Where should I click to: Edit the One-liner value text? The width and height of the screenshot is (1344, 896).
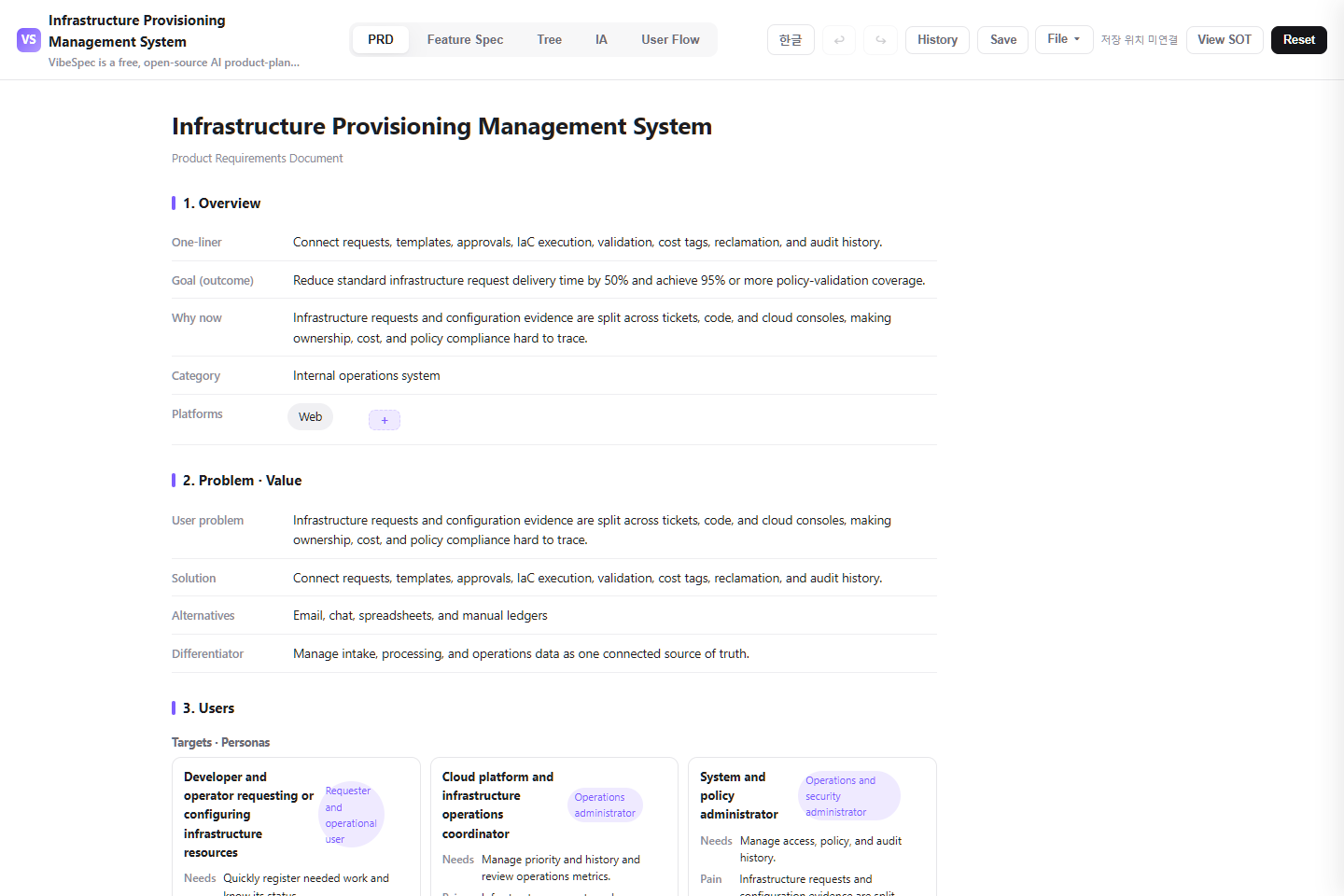point(587,243)
